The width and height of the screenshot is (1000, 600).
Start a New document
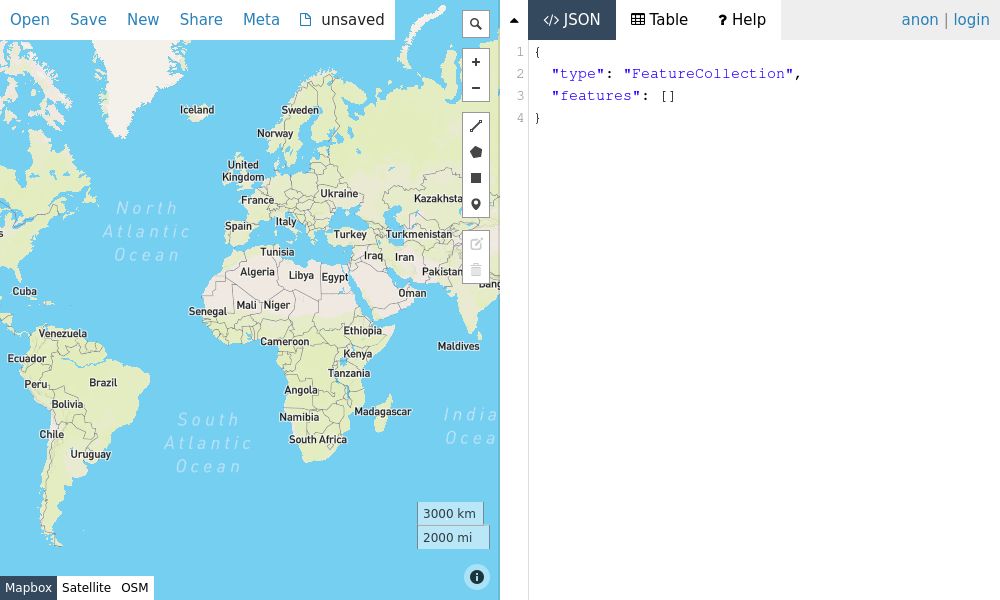(143, 19)
